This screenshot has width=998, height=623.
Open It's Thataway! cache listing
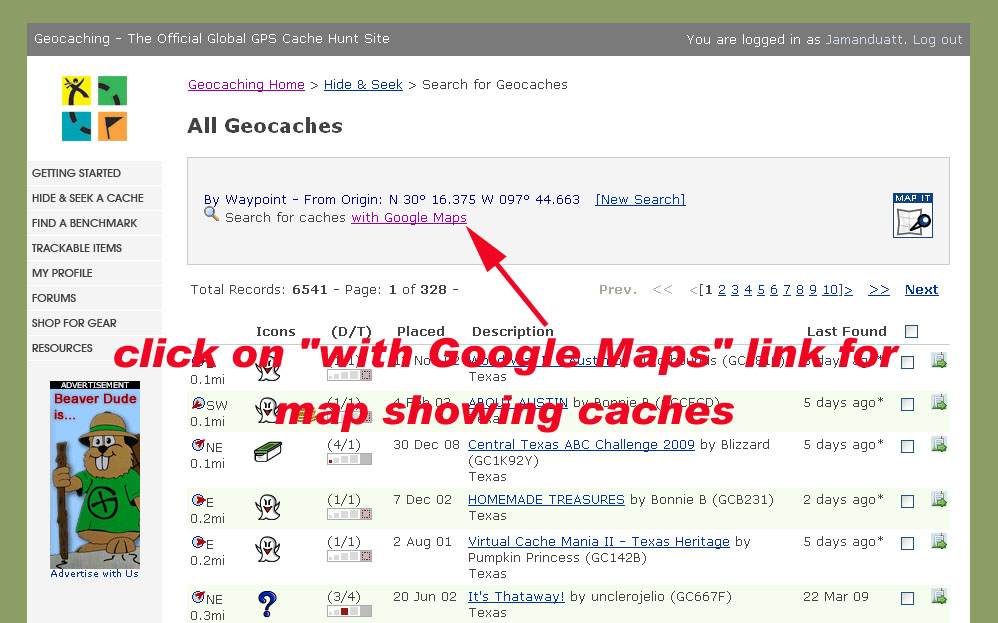(516, 596)
